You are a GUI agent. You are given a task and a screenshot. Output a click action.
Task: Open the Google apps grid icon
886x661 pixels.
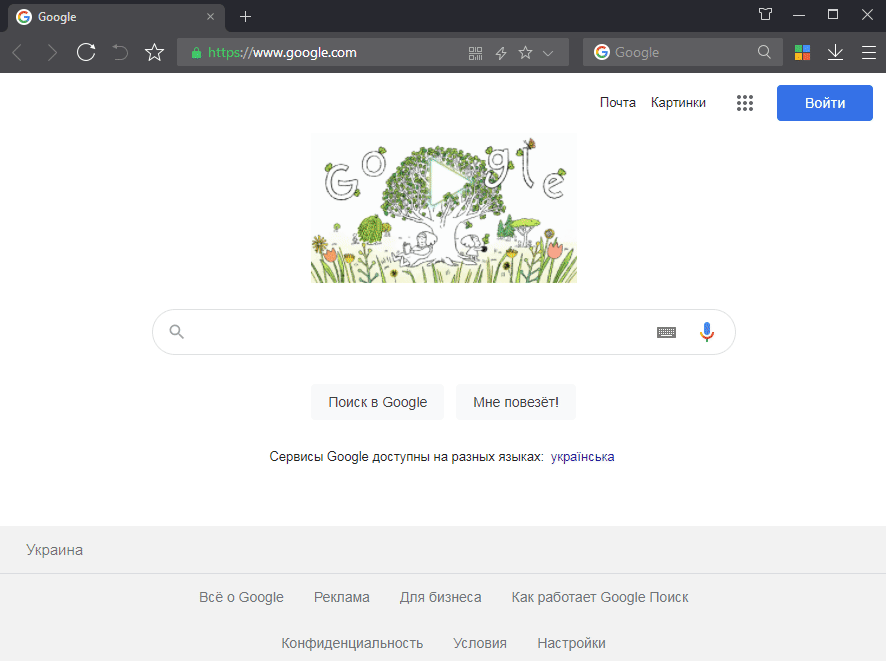tap(745, 103)
